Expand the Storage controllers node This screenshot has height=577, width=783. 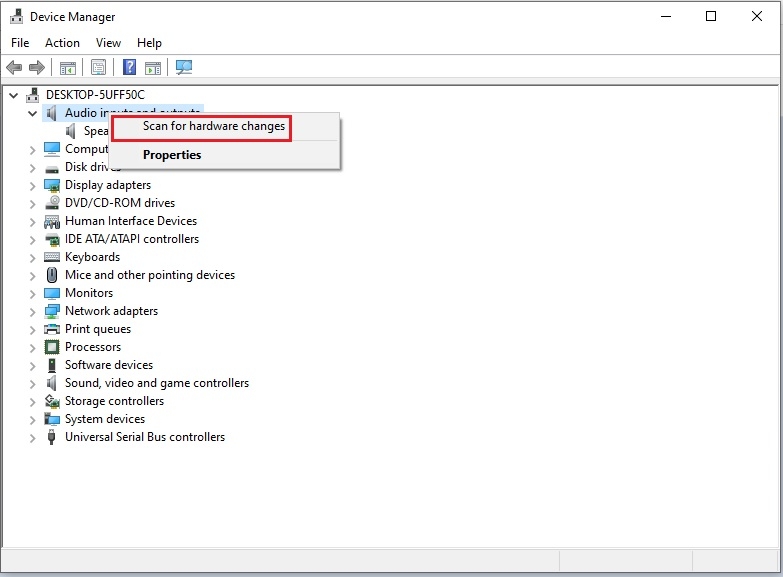click(x=32, y=402)
